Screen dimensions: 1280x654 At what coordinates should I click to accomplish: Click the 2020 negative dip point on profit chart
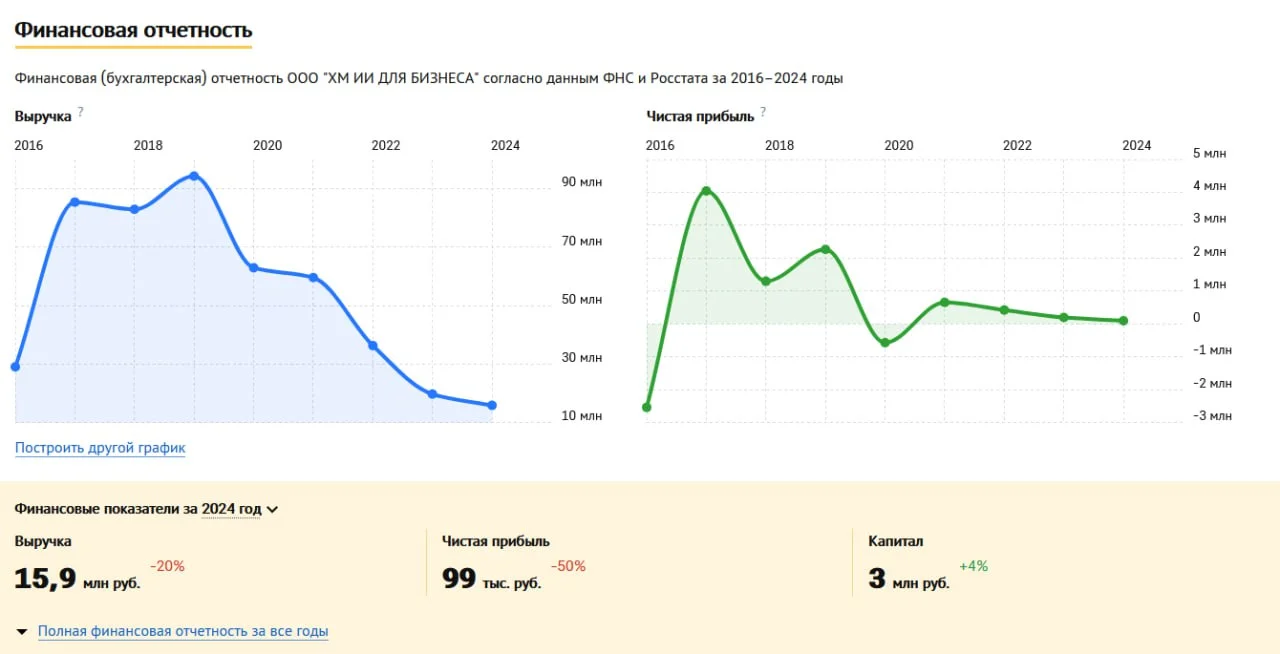pyautogui.click(x=885, y=343)
